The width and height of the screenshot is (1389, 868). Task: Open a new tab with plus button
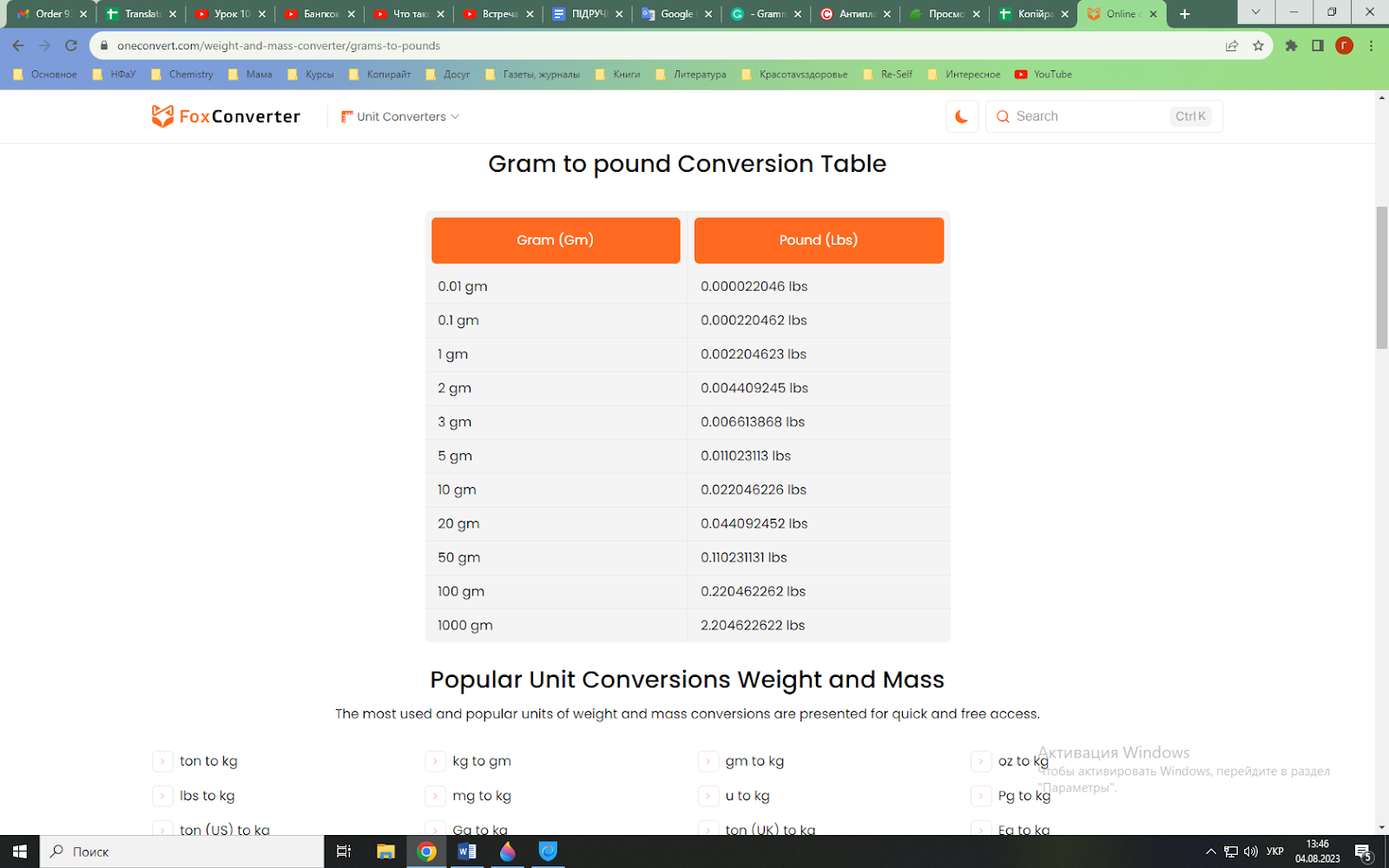(x=1184, y=14)
